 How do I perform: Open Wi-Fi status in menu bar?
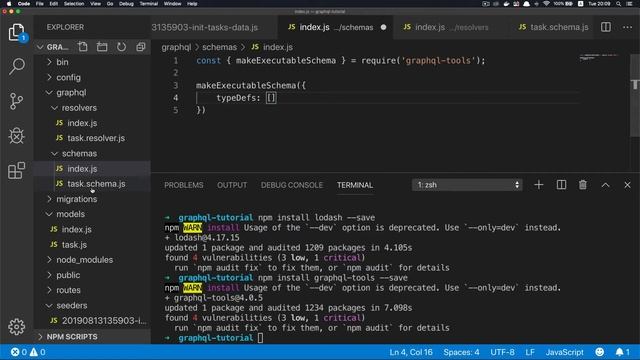point(546,4)
